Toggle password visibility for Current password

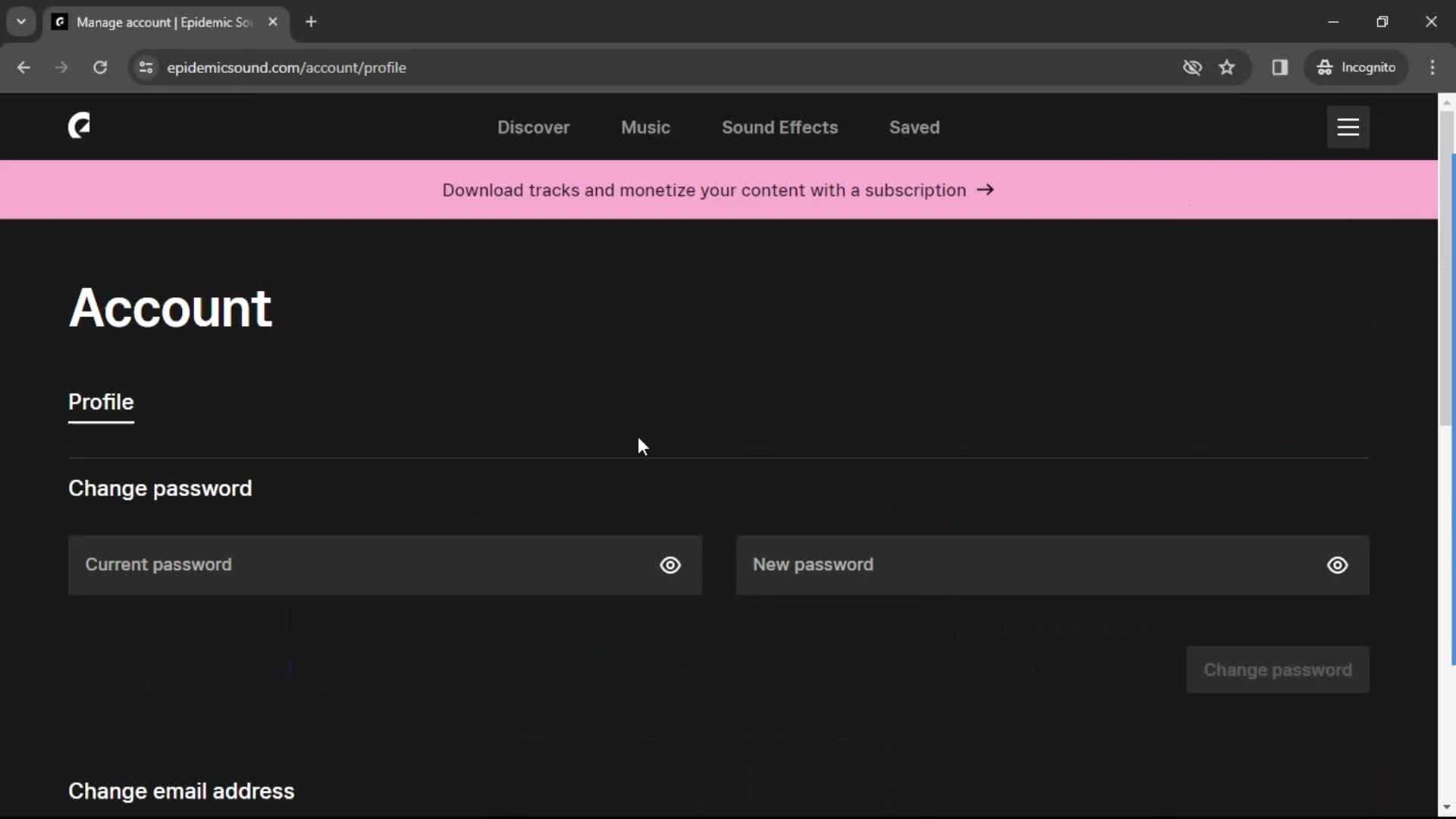pos(671,564)
